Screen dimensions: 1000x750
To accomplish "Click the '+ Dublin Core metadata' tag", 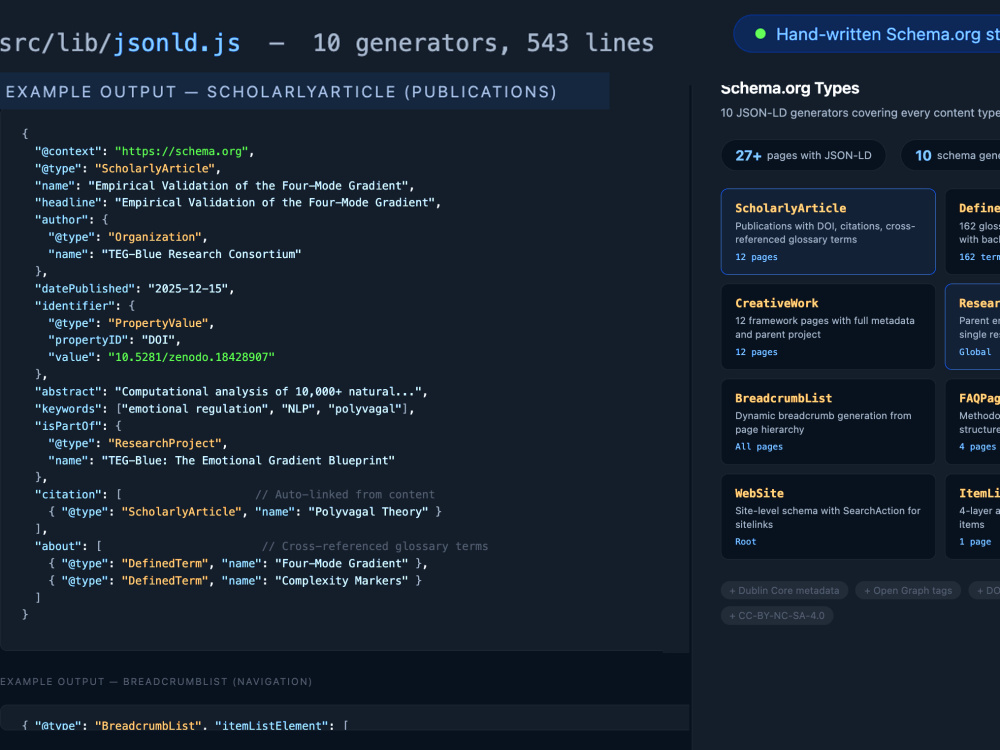I will tap(784, 591).
